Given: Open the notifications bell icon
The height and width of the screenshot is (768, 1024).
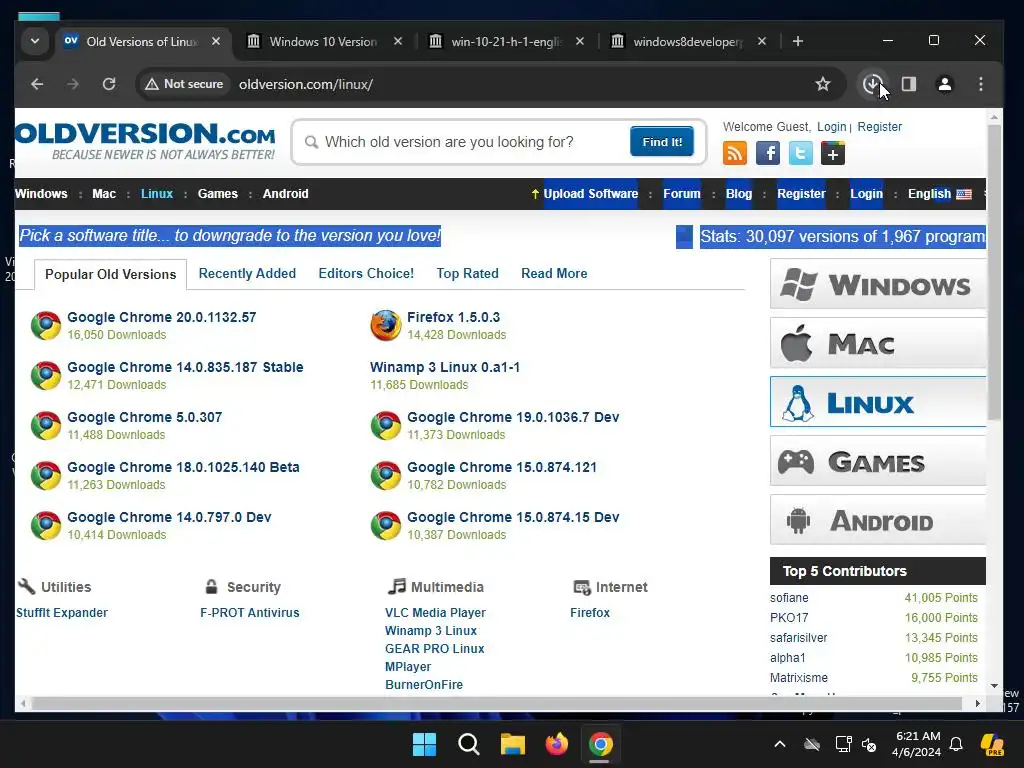Looking at the screenshot, I should click(956, 744).
